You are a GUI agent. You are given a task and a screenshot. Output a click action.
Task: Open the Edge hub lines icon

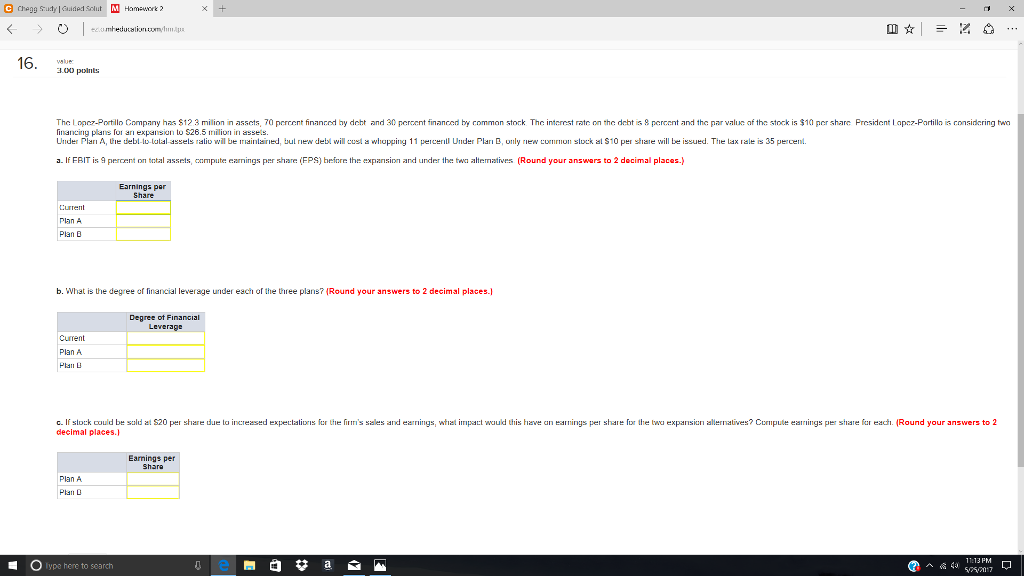[x=941, y=29]
